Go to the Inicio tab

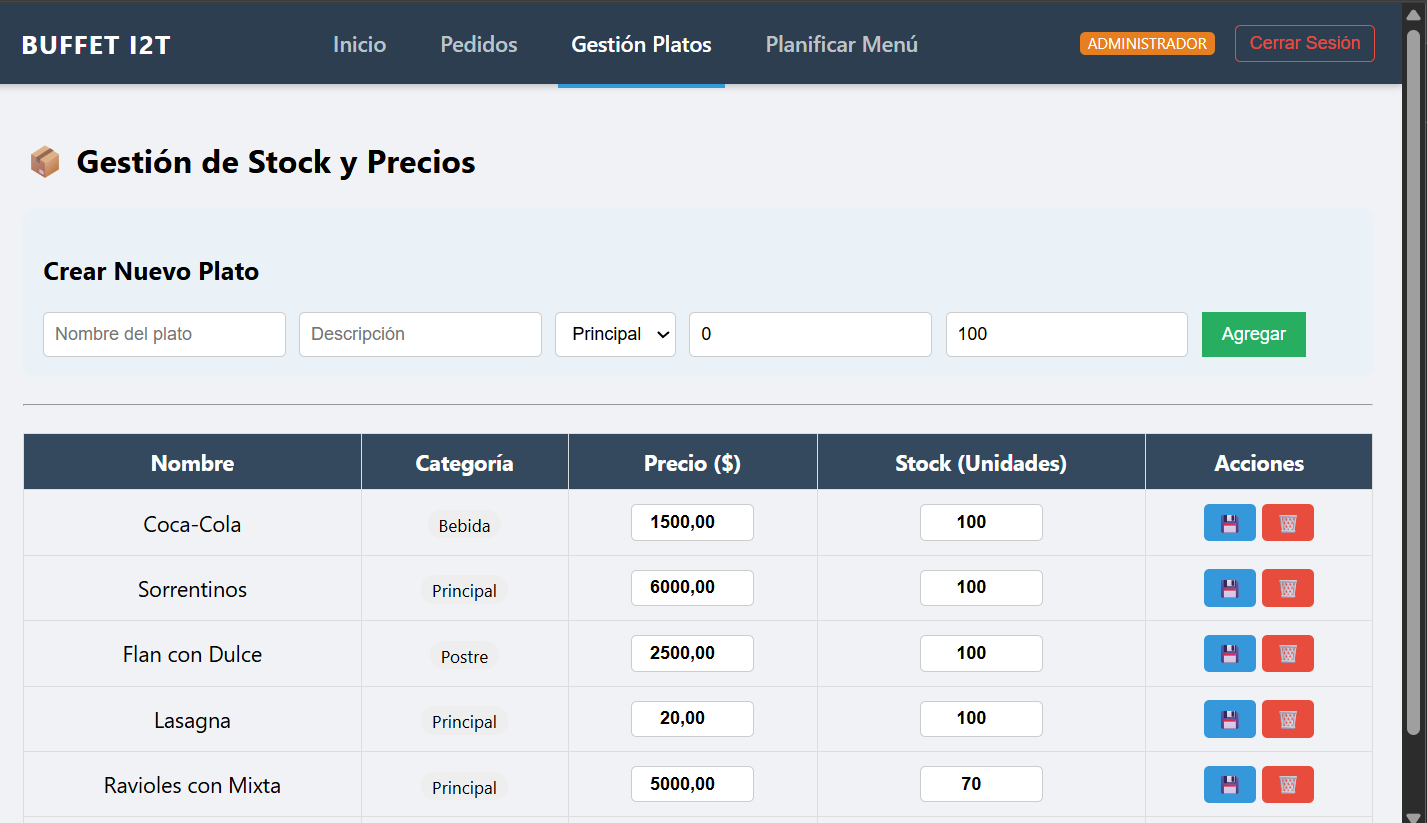(359, 44)
